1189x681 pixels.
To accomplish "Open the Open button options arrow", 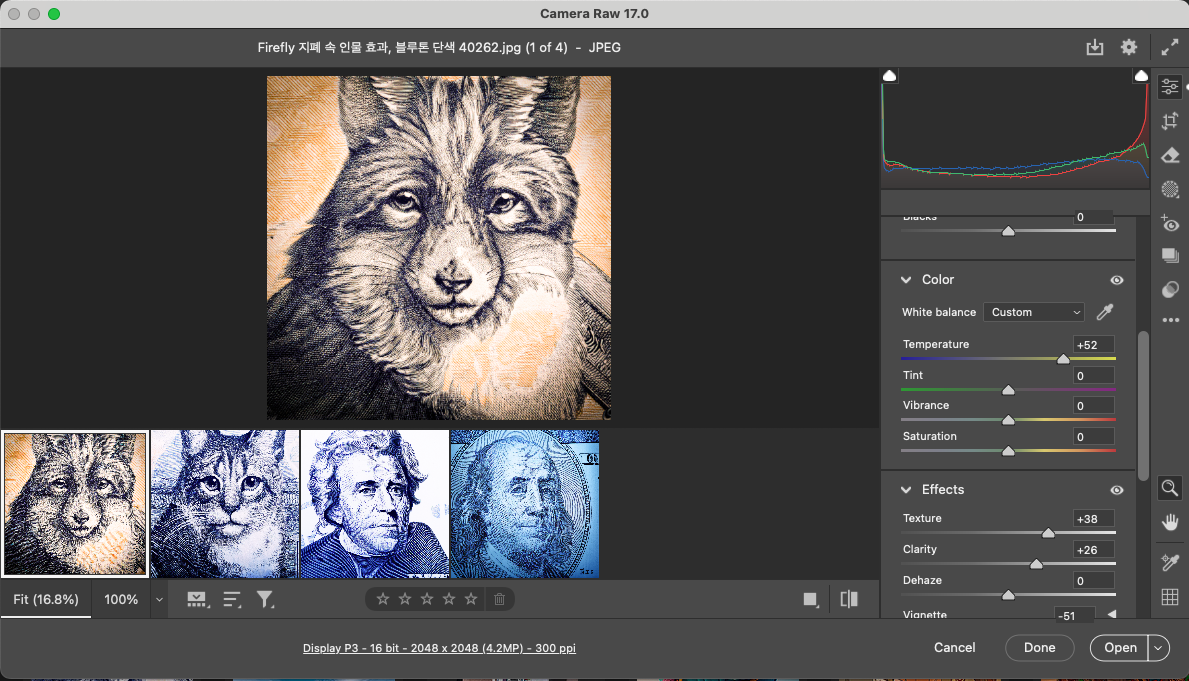I will point(1158,648).
